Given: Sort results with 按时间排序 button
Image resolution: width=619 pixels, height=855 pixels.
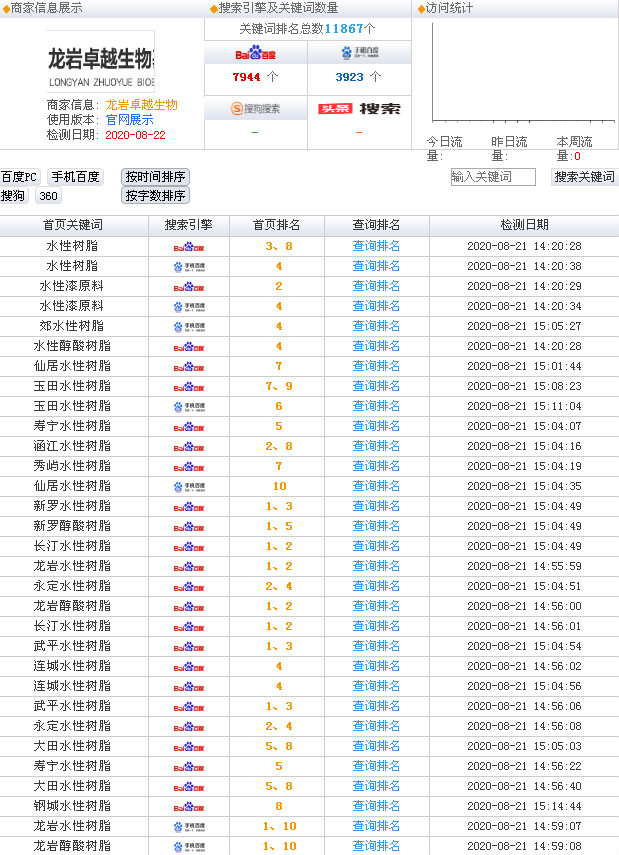Looking at the screenshot, I should coord(155,177).
